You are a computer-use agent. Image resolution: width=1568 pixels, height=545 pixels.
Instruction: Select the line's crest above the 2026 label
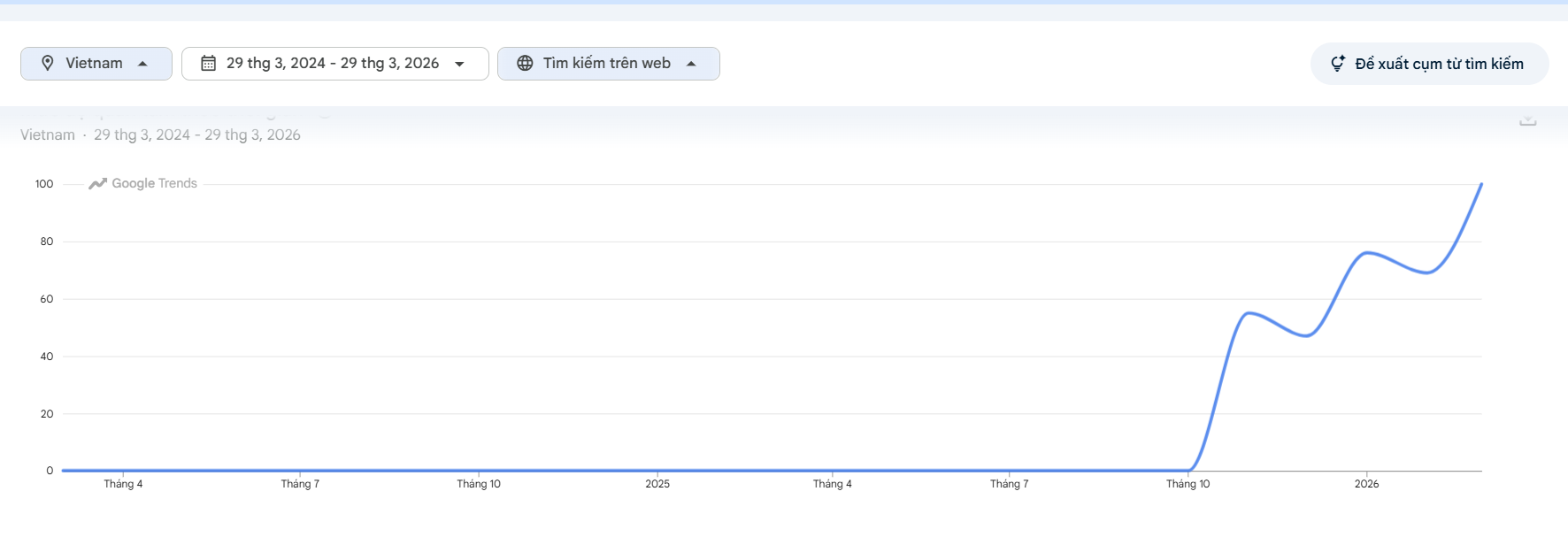tap(1367, 253)
